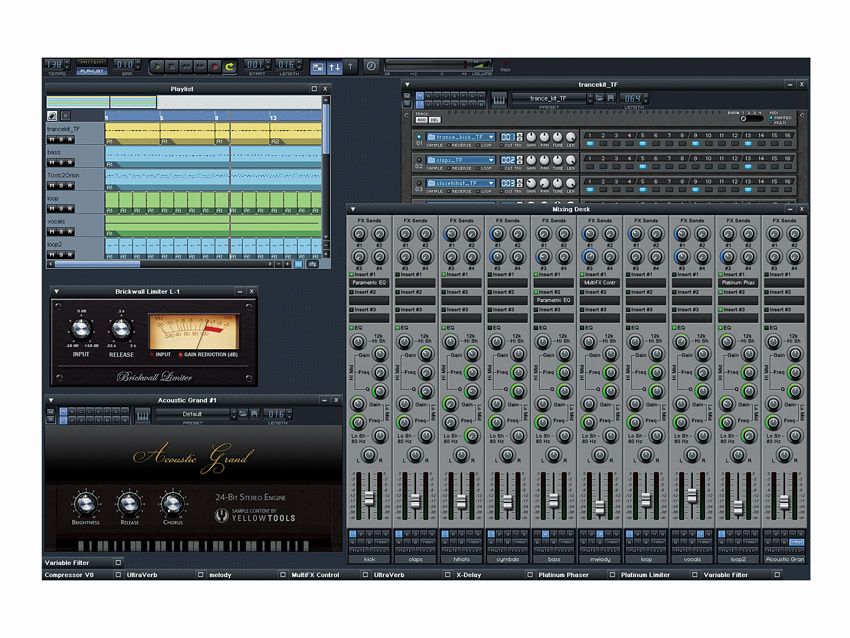Click the window-view icon beside the Length display

click(318, 67)
